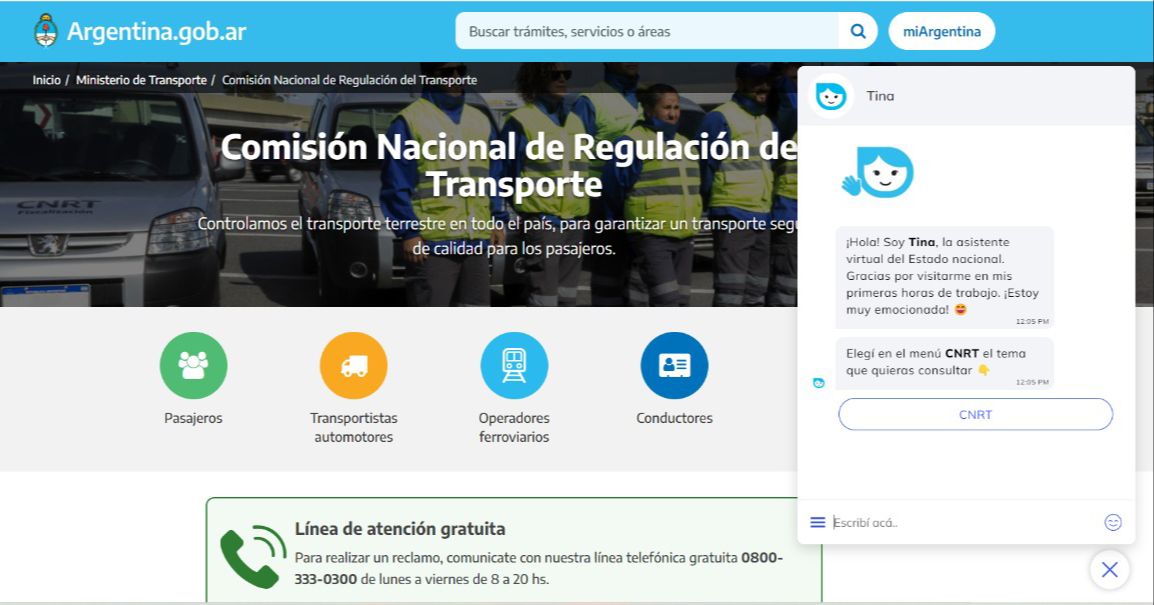This screenshot has width=1154, height=605.
Task: Open the miArgentina login button
Action: pos(941,31)
